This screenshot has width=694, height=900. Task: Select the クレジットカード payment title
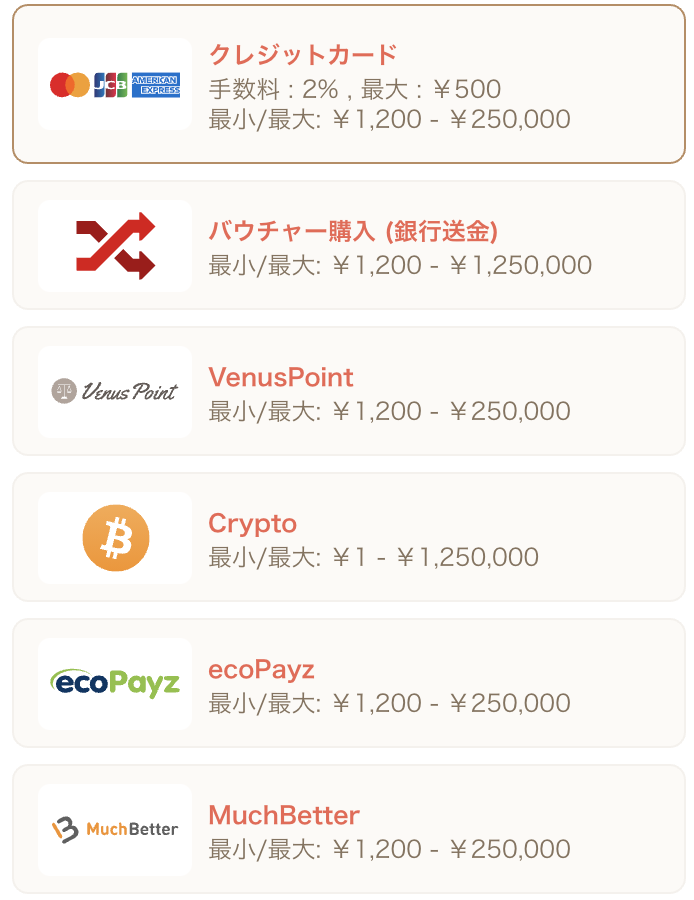303,55
